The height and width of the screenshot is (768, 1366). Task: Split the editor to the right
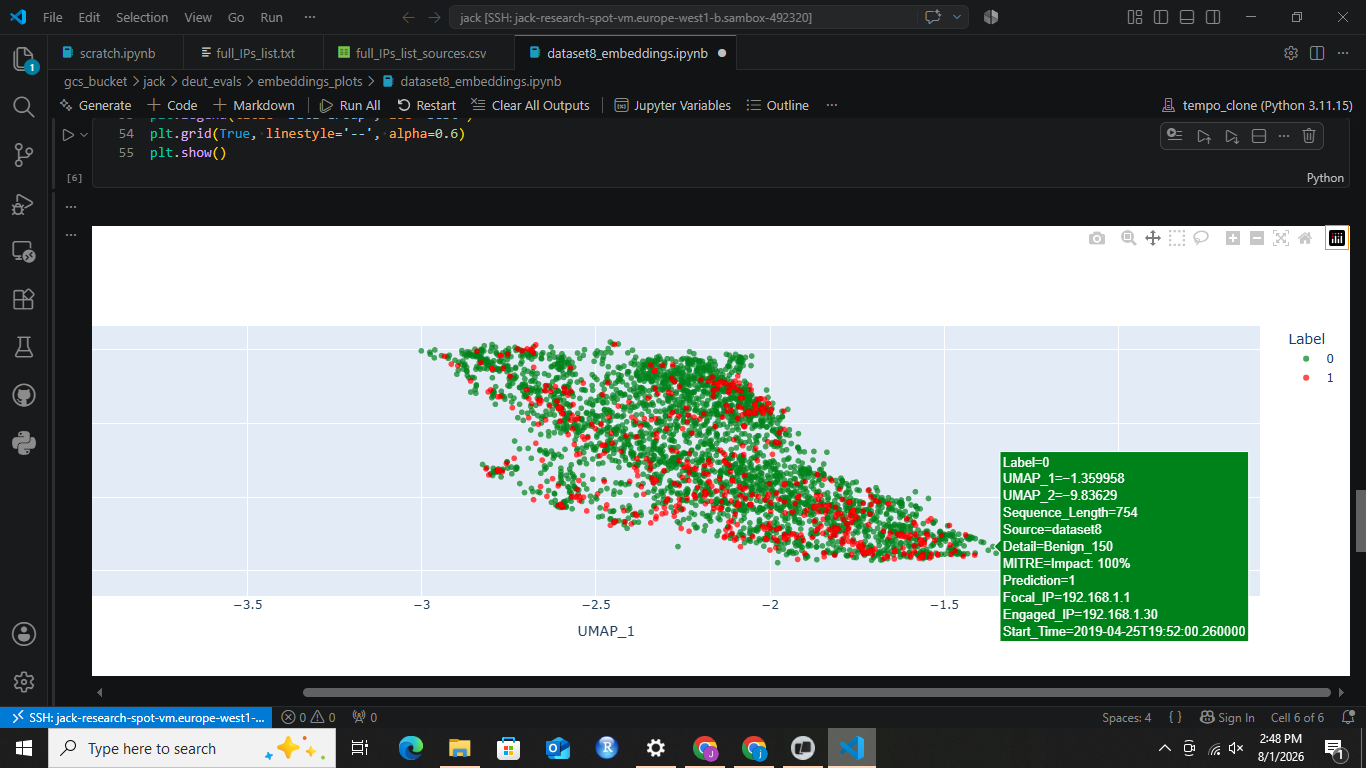pyautogui.click(x=1317, y=53)
